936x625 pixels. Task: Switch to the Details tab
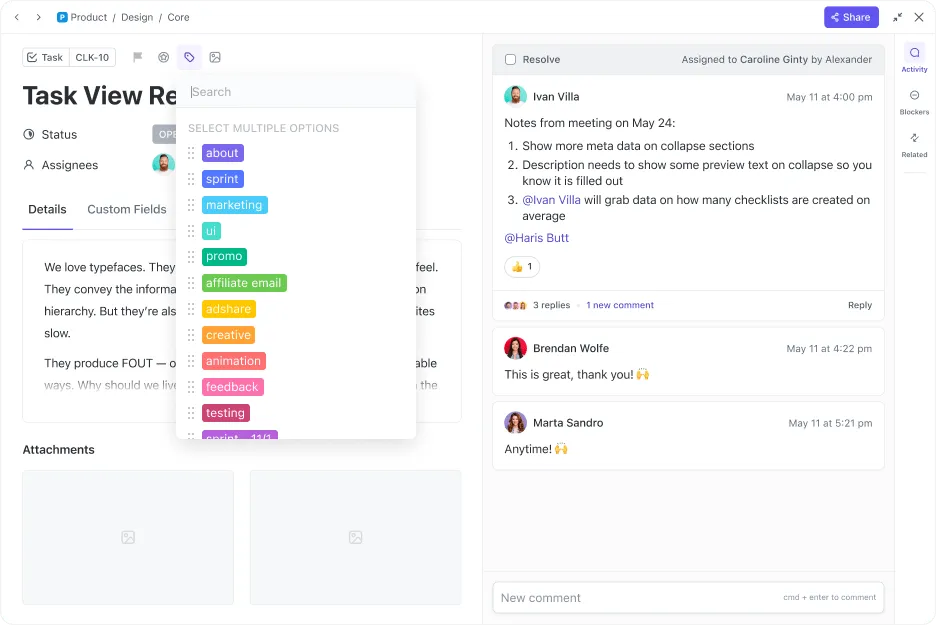click(x=47, y=210)
